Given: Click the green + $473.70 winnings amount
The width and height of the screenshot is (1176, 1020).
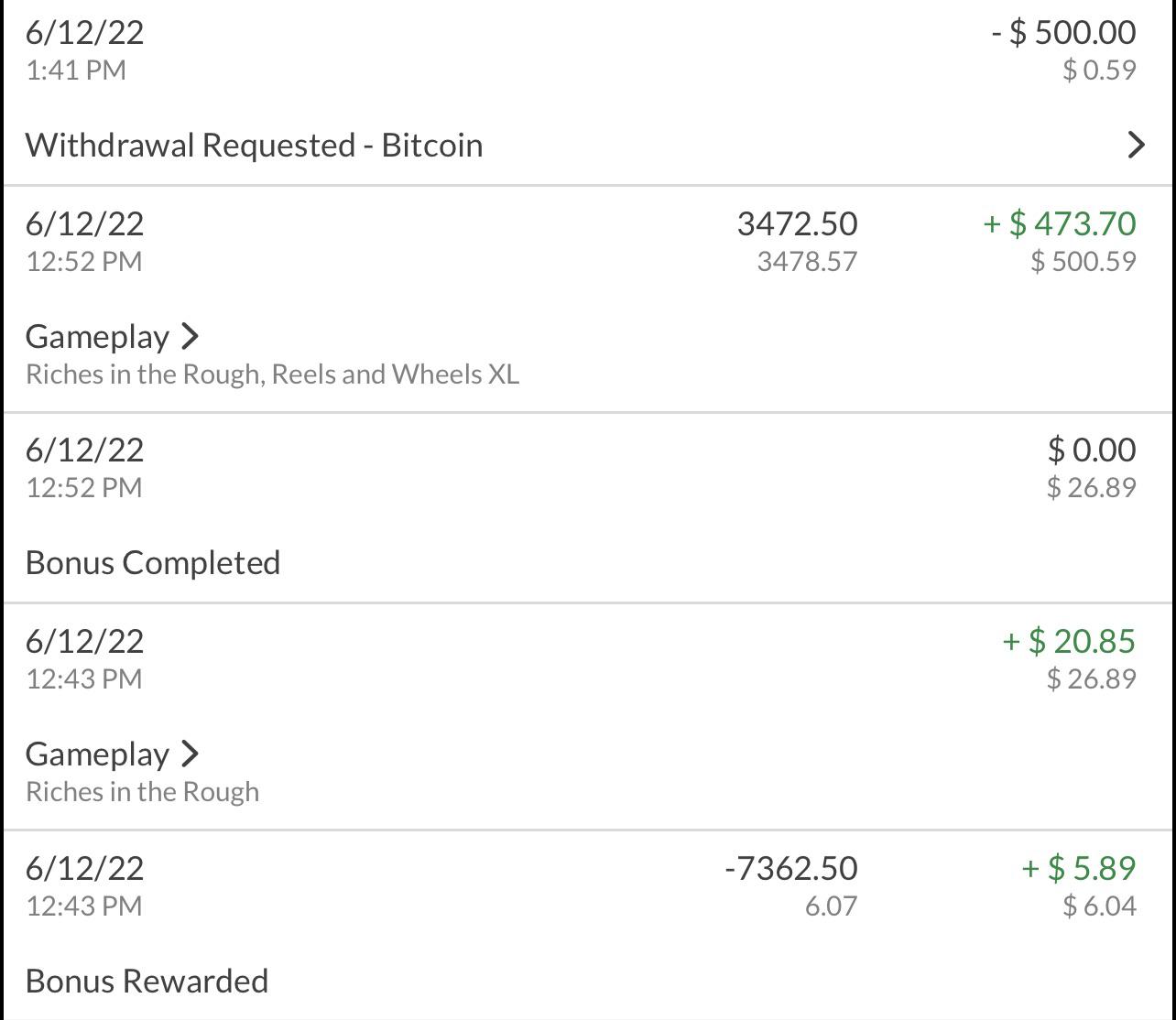Looking at the screenshot, I should 1059,224.
